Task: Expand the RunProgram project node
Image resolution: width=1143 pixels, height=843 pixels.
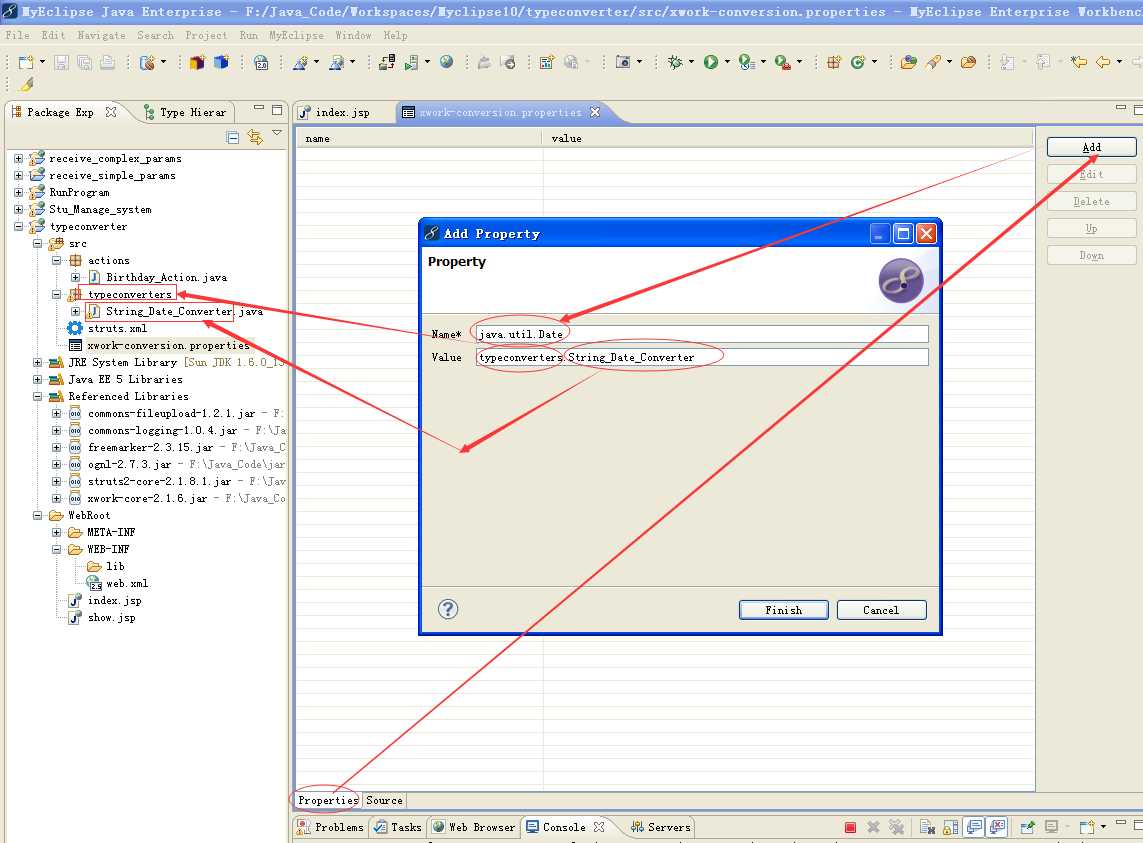Action: click(x=18, y=193)
